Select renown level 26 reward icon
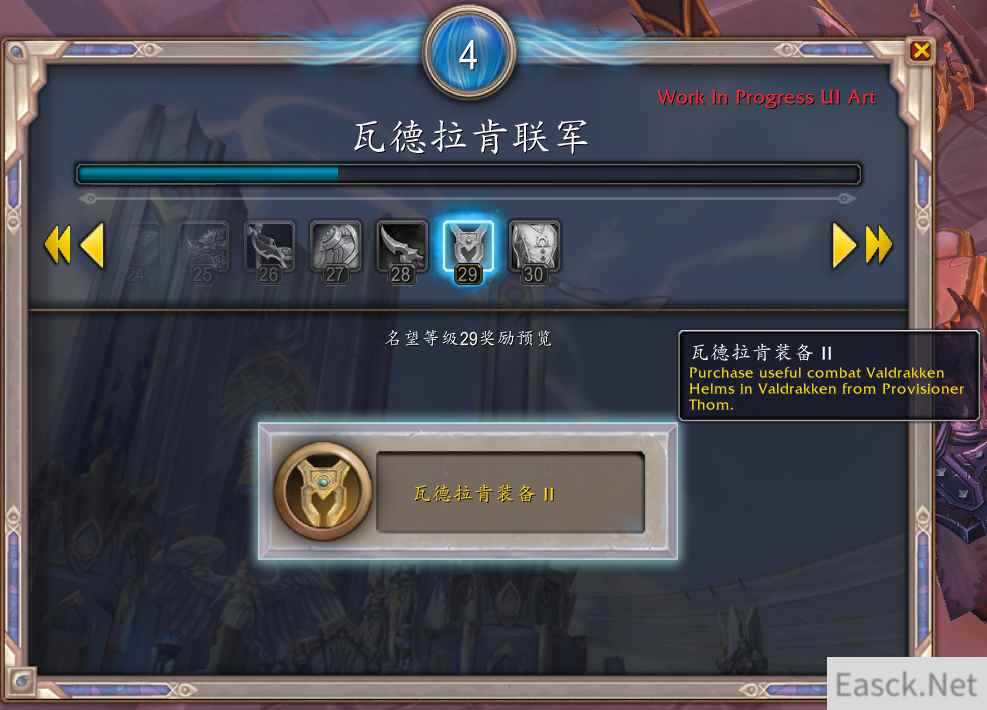The width and height of the screenshot is (987, 710). 269,252
